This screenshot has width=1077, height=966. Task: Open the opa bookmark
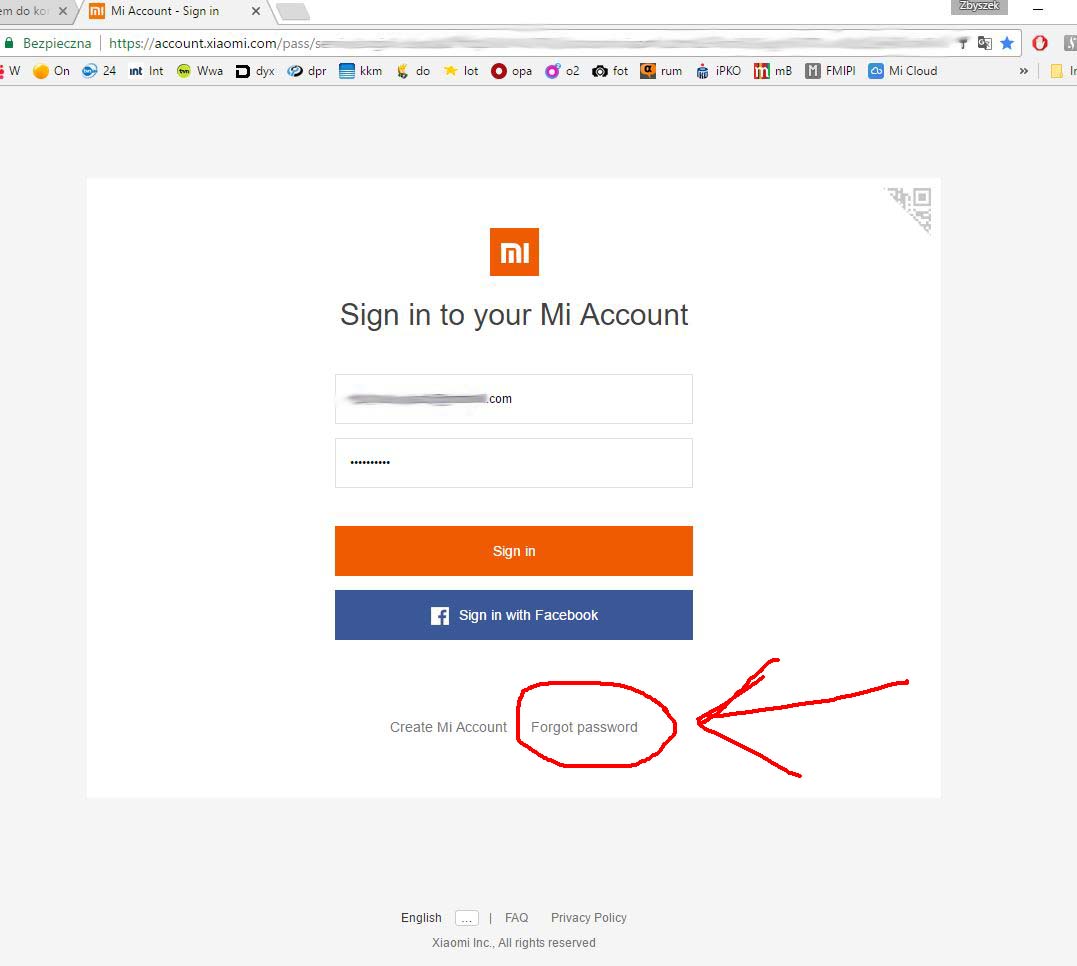512,71
